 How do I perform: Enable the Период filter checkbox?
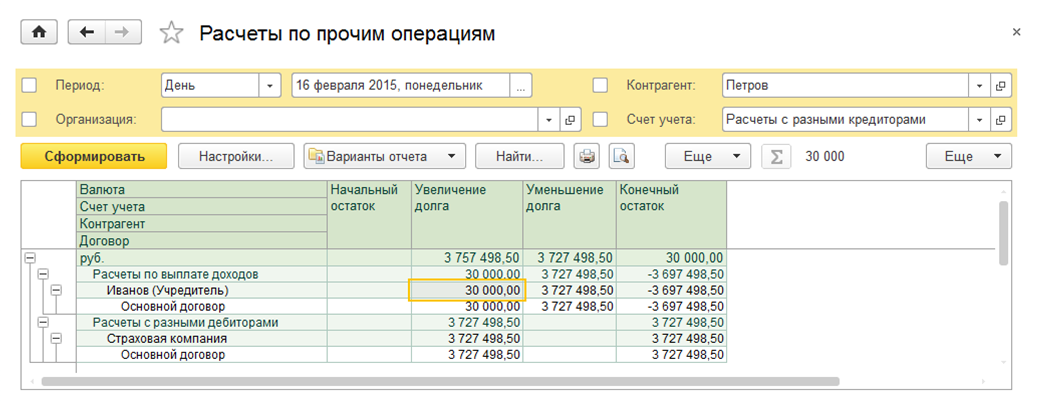pyautogui.click(x=29, y=86)
